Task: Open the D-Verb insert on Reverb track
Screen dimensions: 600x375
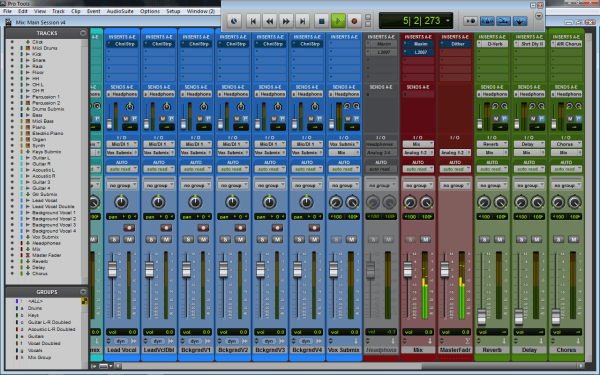Action: tap(492, 44)
